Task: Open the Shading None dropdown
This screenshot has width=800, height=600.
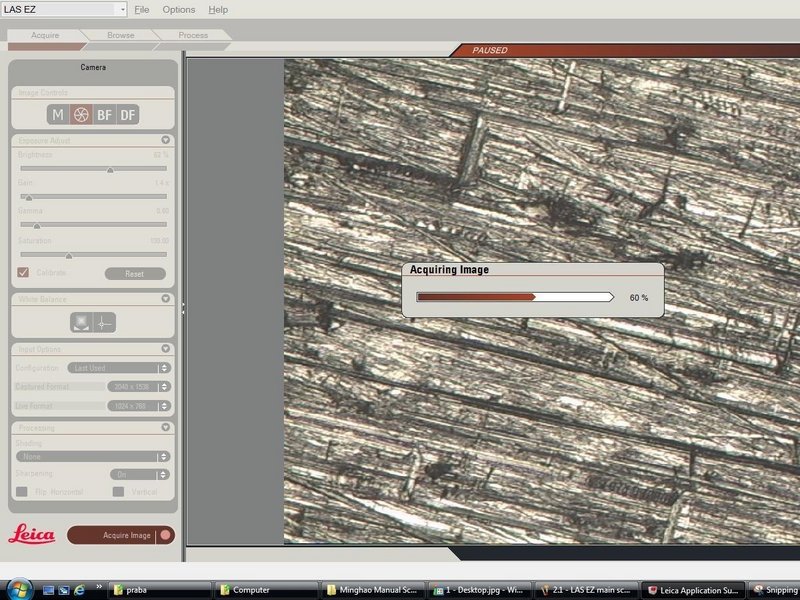Action: (93, 457)
